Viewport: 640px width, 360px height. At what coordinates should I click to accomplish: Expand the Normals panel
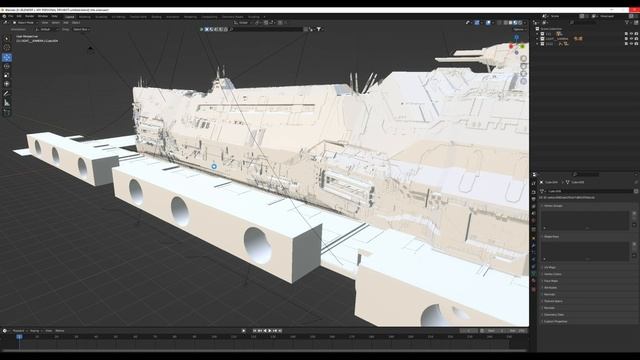(549, 294)
